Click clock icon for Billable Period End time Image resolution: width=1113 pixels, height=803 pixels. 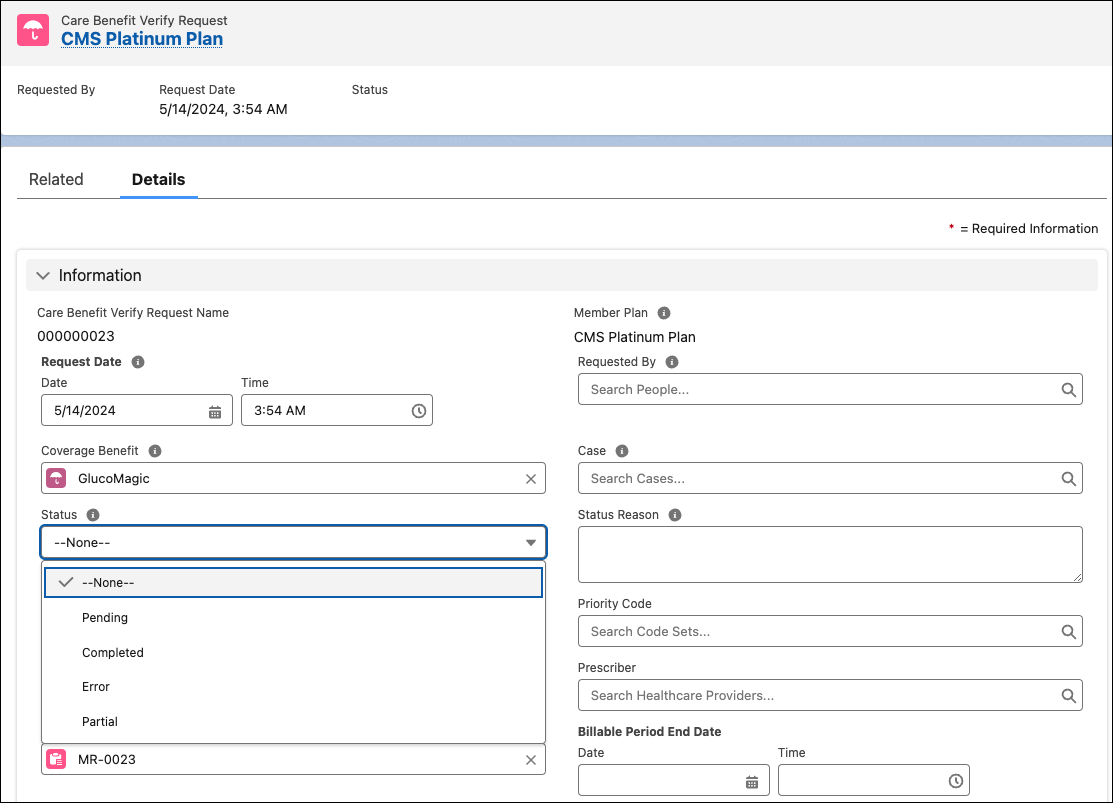[x=955, y=782]
